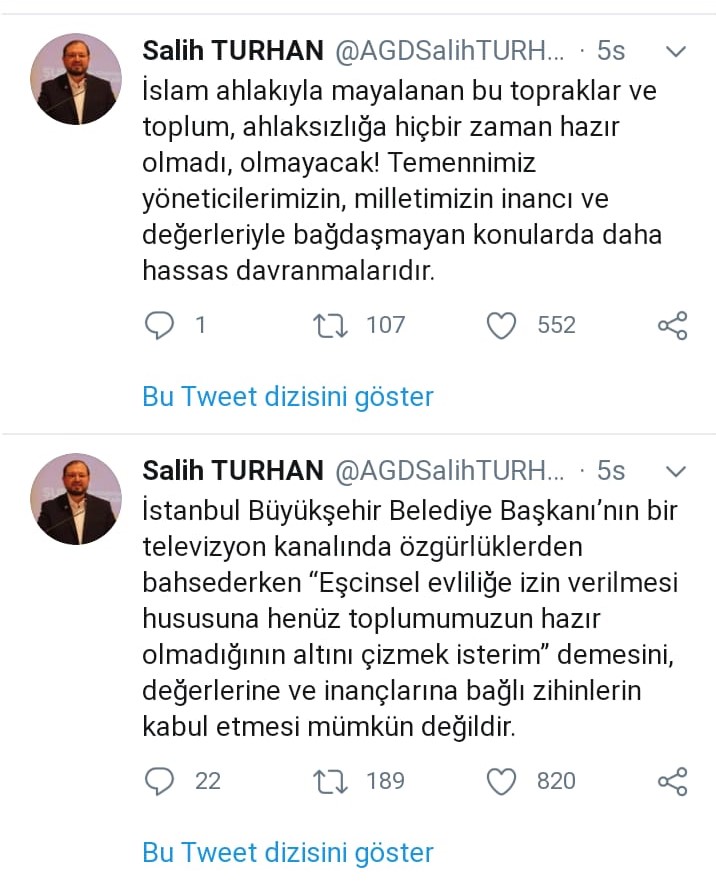This screenshot has height=881, width=716.
Task: Share the first tweet via share icon
Action: click(x=672, y=325)
